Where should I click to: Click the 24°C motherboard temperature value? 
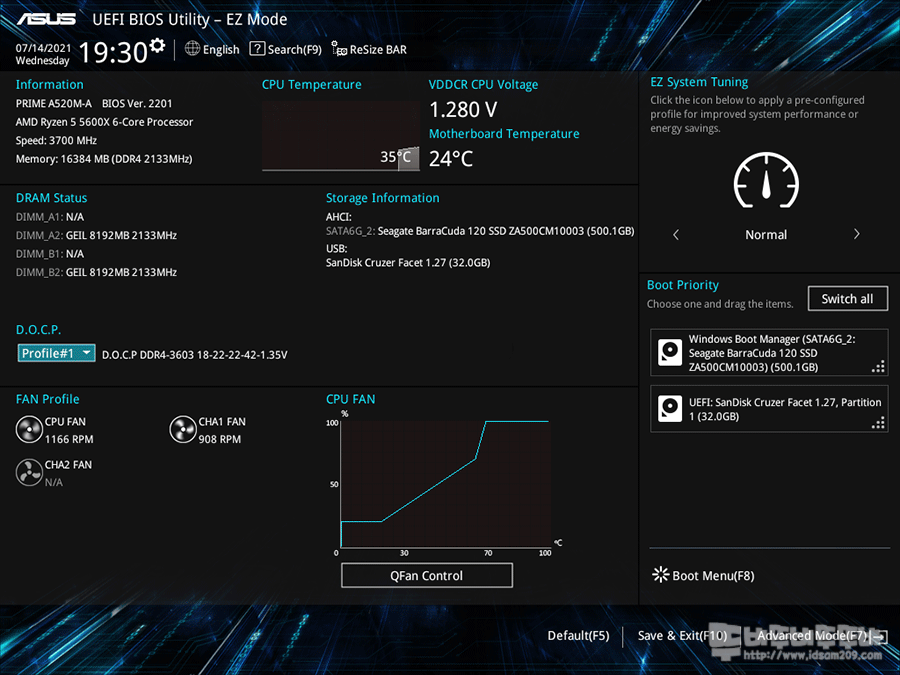point(451,158)
